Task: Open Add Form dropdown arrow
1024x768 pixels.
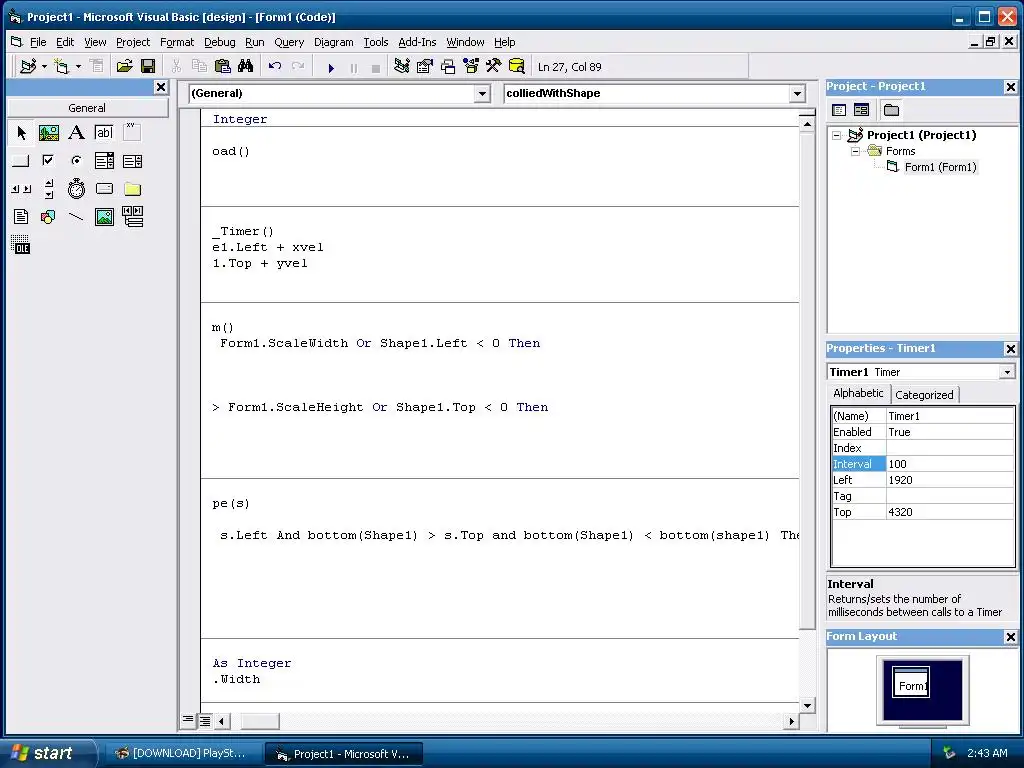Action: click(x=78, y=66)
